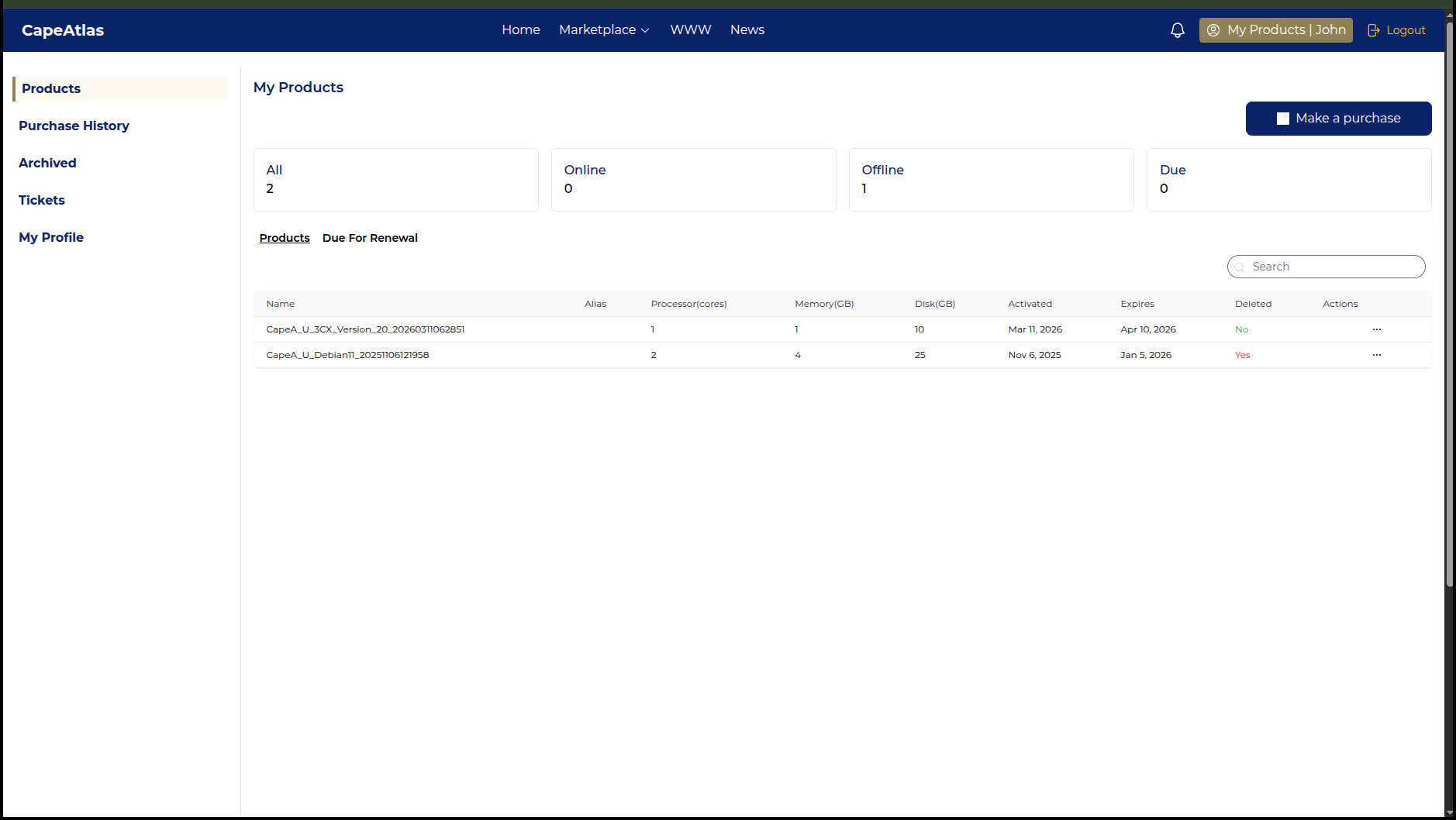The height and width of the screenshot is (820, 1456).
Task: Click the My Products | John button
Action: tap(1275, 30)
